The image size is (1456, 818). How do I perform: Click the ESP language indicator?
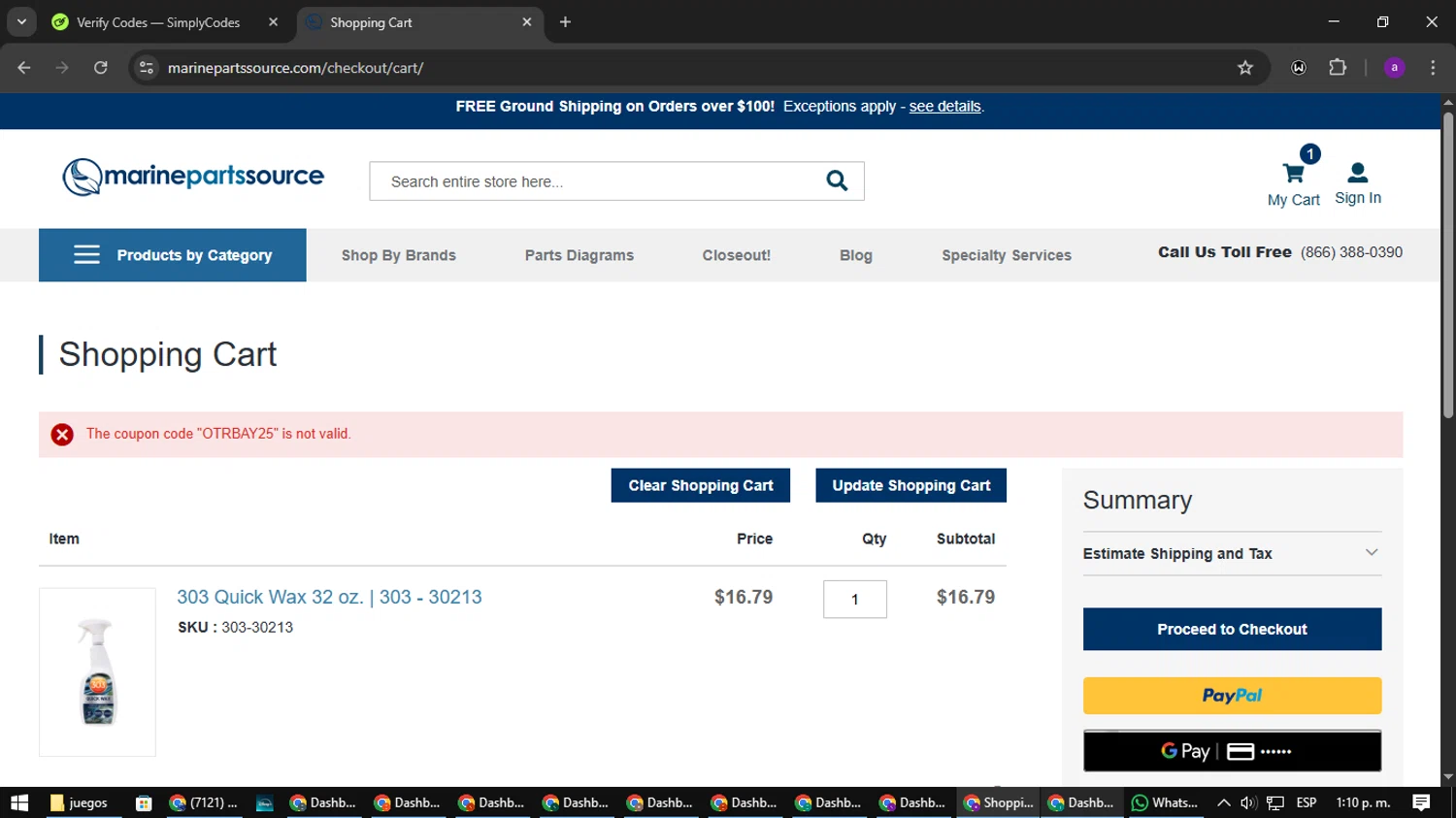pos(1307,802)
